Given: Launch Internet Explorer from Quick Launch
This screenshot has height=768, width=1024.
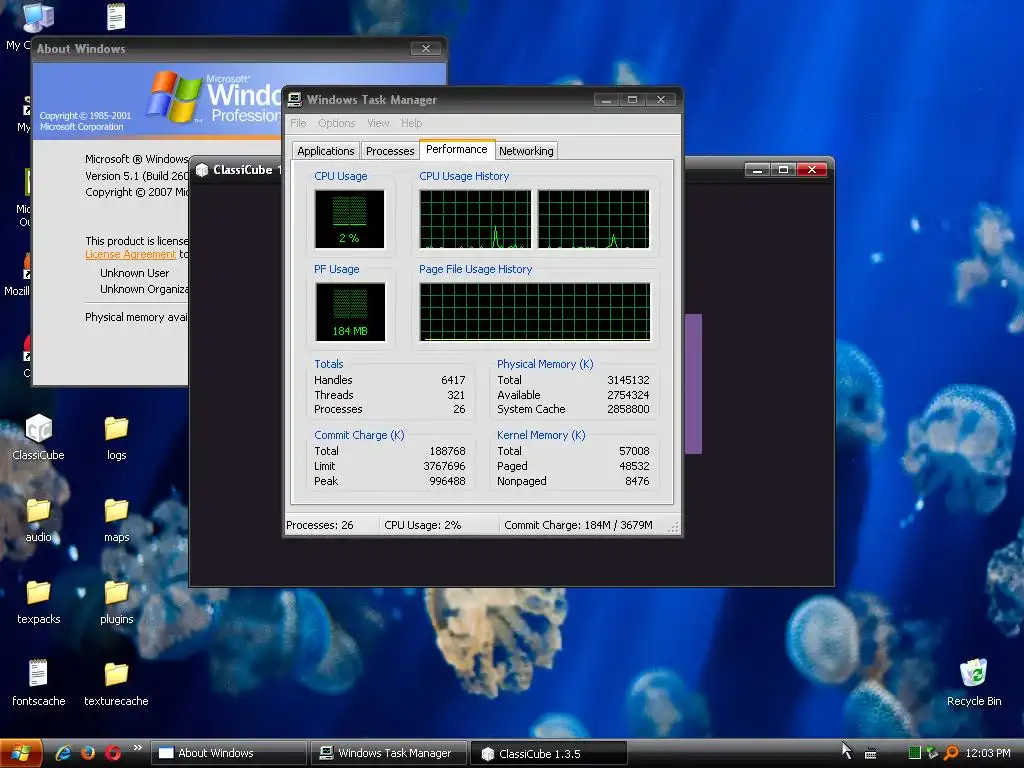Looking at the screenshot, I should tap(63, 752).
